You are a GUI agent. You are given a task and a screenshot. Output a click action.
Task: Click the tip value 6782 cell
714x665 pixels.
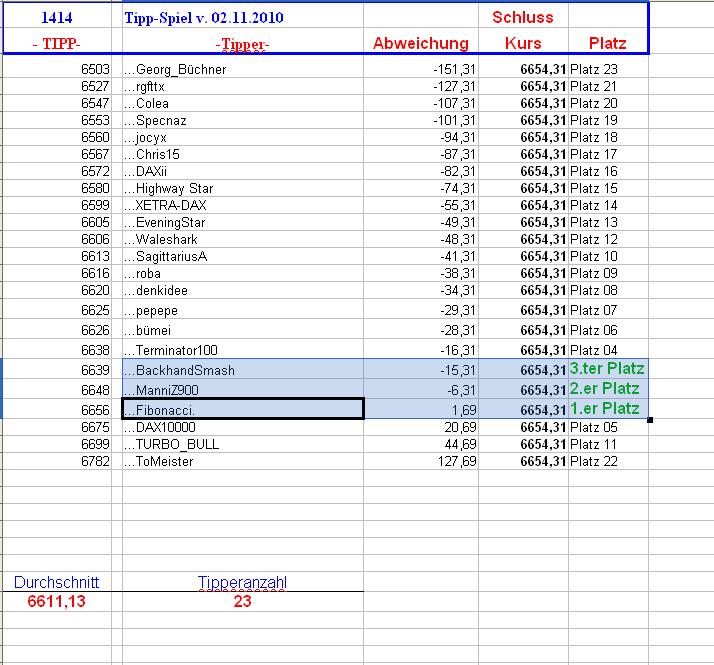(x=57, y=461)
